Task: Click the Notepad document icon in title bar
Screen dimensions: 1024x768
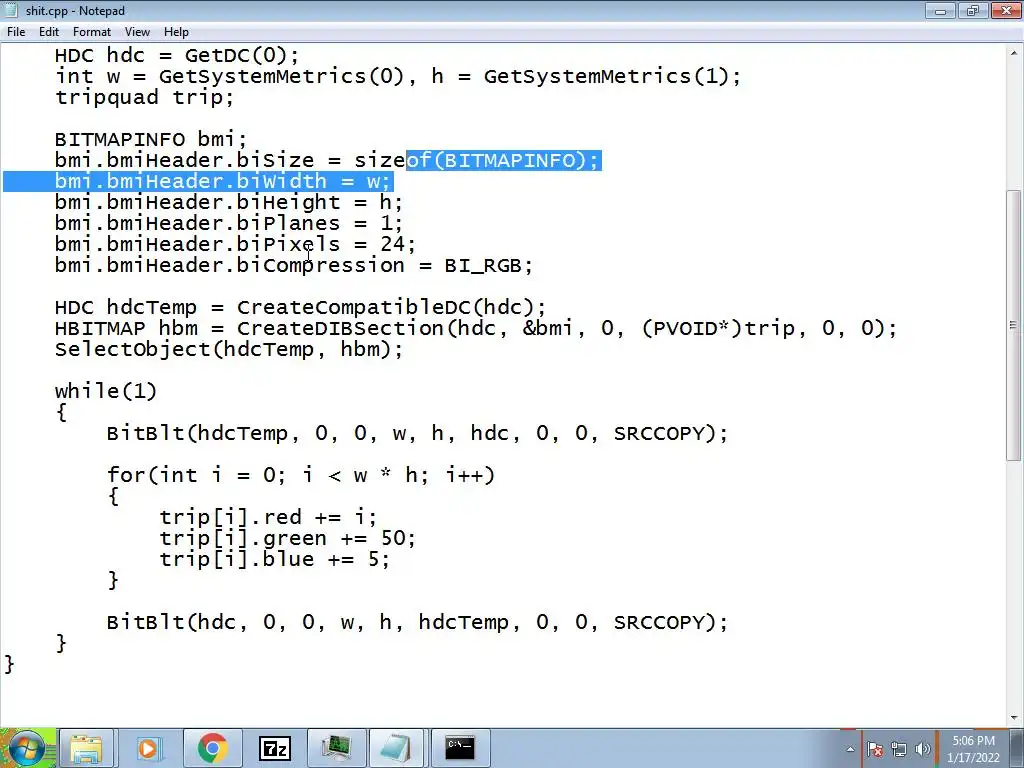Action: click(11, 10)
